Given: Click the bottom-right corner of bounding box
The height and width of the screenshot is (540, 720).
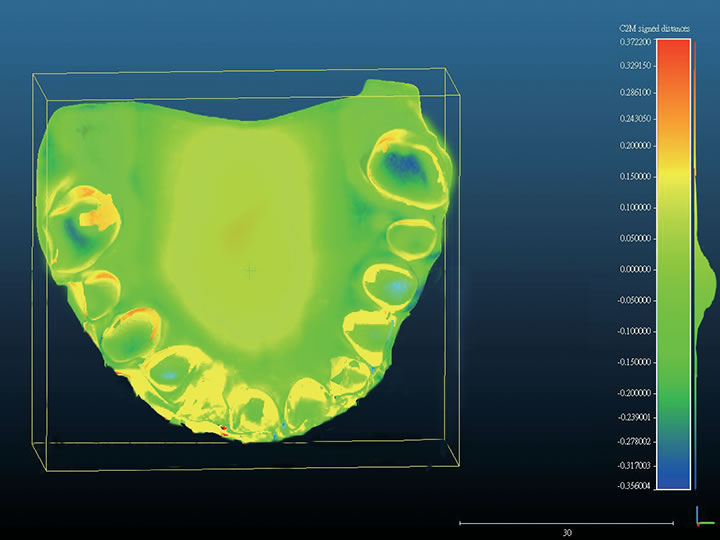Looking at the screenshot, I should 462,465.
